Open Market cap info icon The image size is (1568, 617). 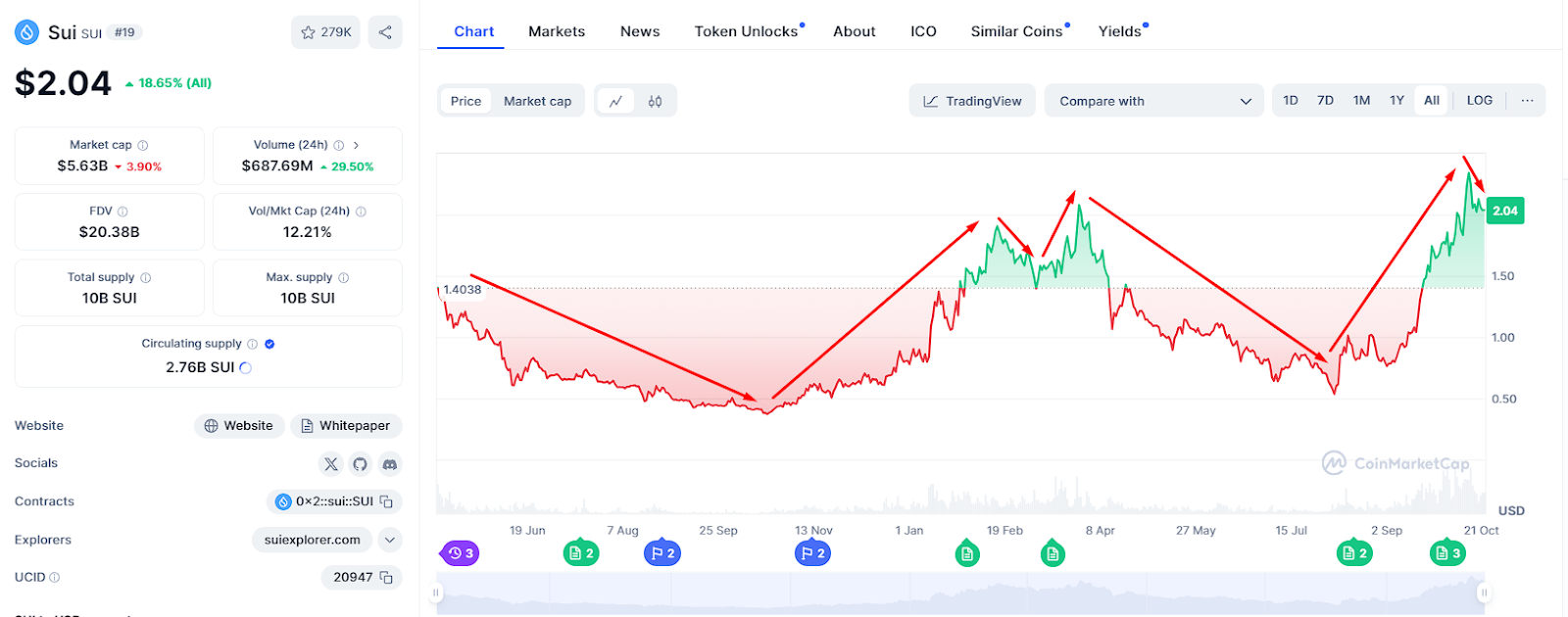tap(143, 145)
